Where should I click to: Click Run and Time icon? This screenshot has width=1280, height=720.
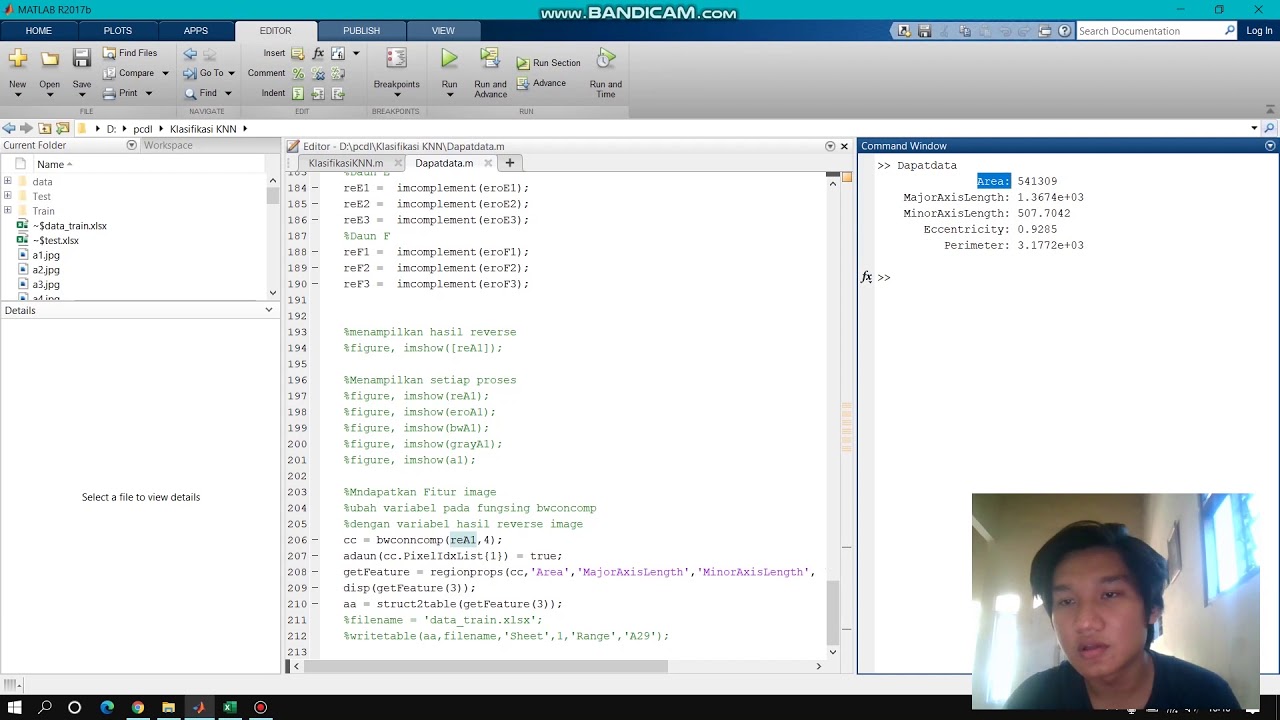click(606, 59)
